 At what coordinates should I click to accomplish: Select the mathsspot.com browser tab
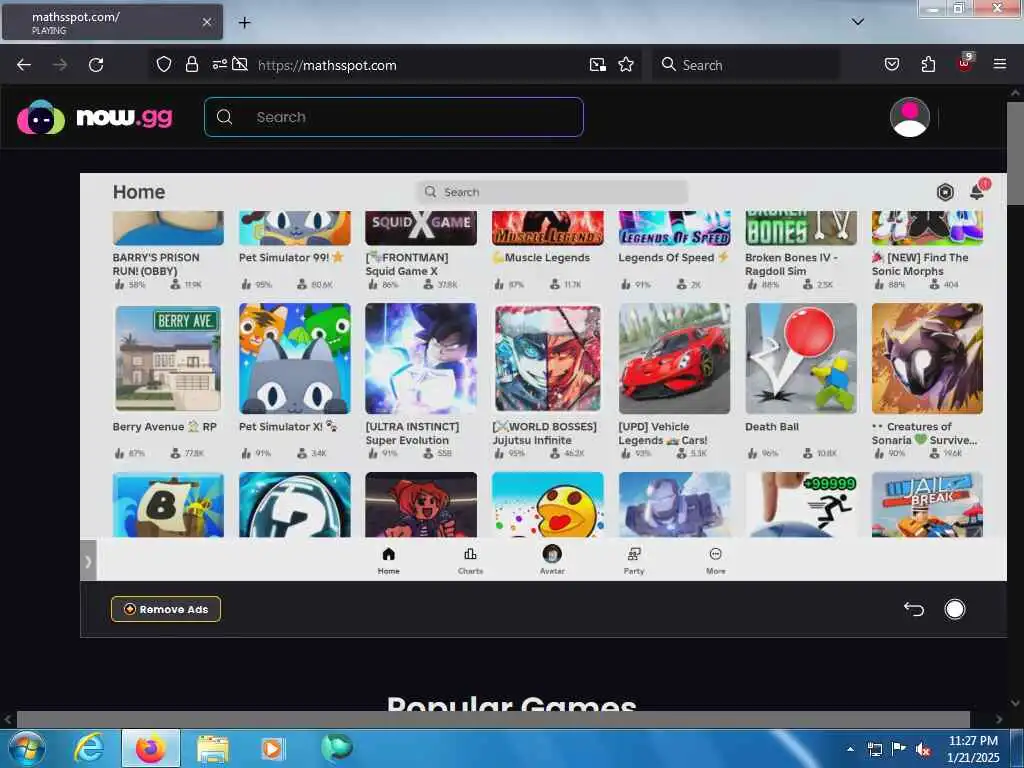click(x=112, y=22)
